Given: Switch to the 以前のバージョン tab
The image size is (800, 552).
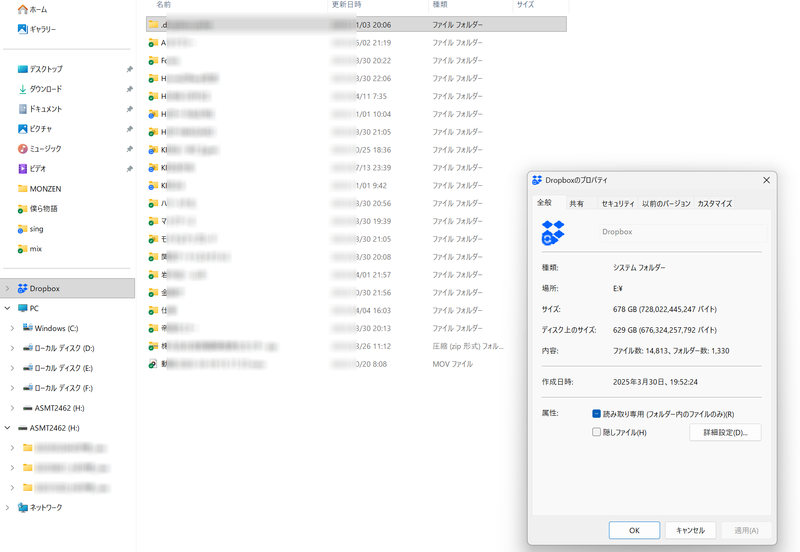Looking at the screenshot, I should 666,204.
